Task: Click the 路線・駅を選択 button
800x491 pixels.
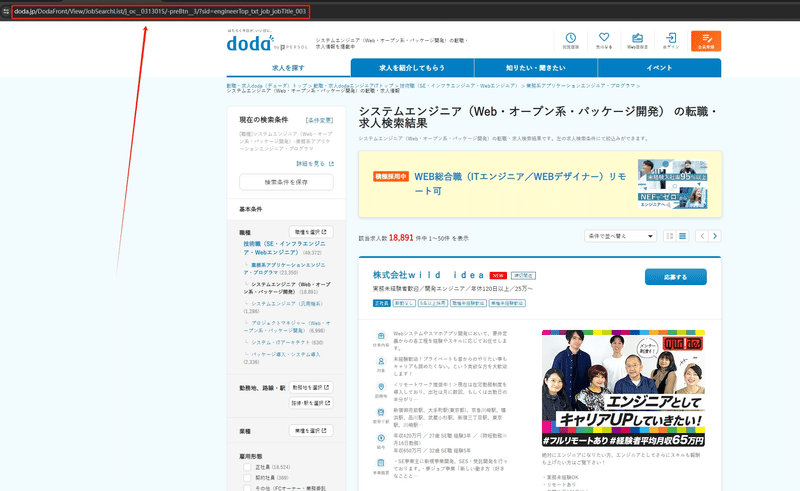Action: [311, 403]
